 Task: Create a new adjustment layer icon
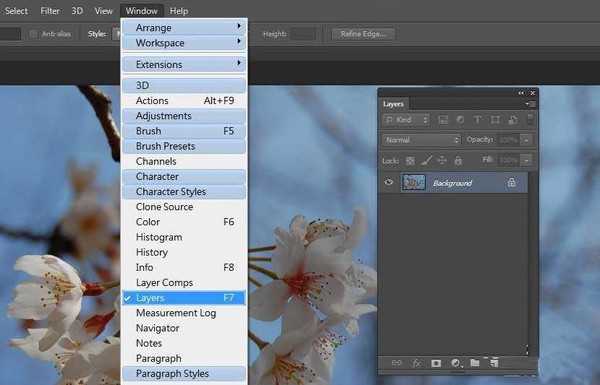pos(455,363)
